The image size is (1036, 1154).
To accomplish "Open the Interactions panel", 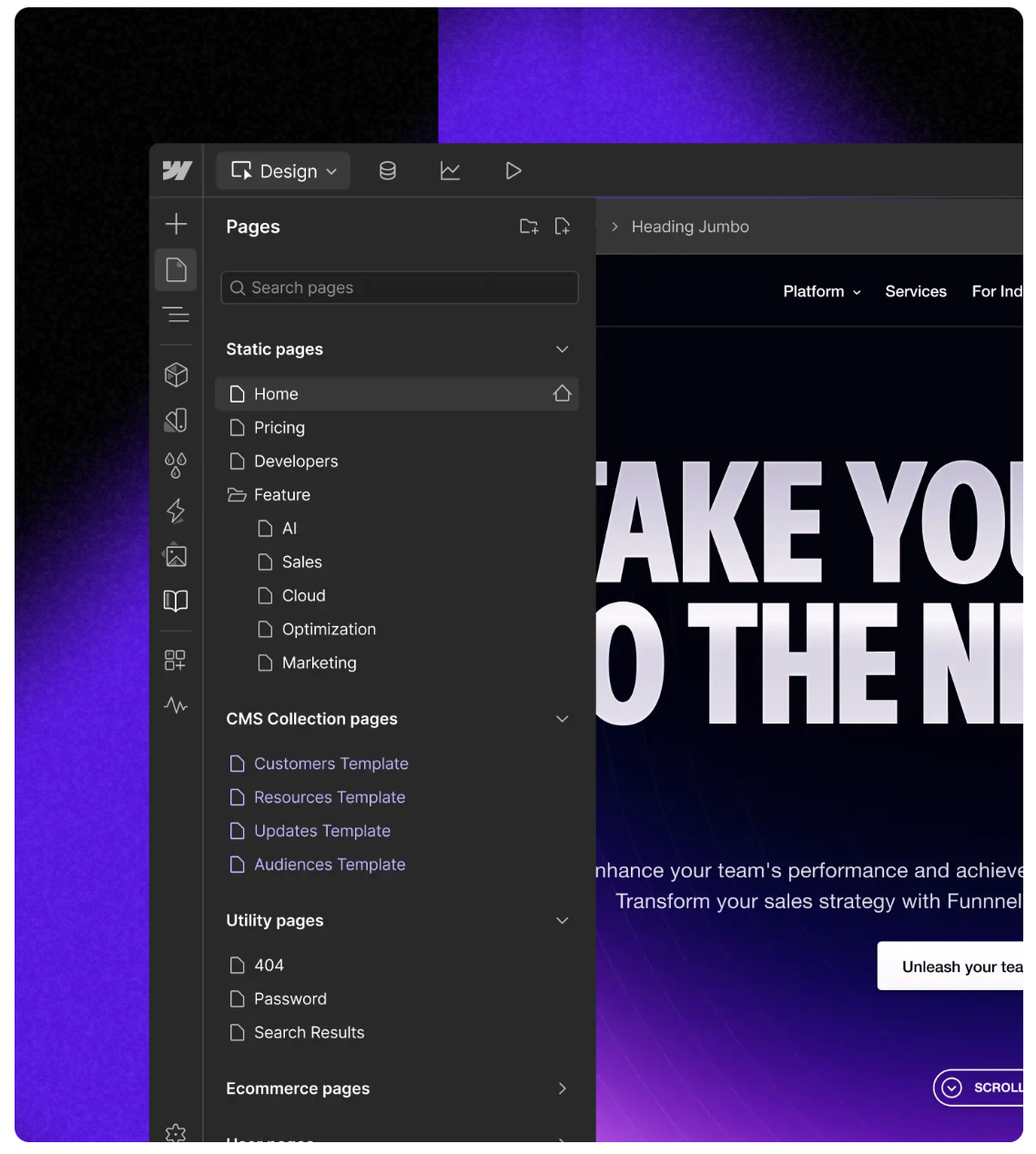I will (176, 511).
